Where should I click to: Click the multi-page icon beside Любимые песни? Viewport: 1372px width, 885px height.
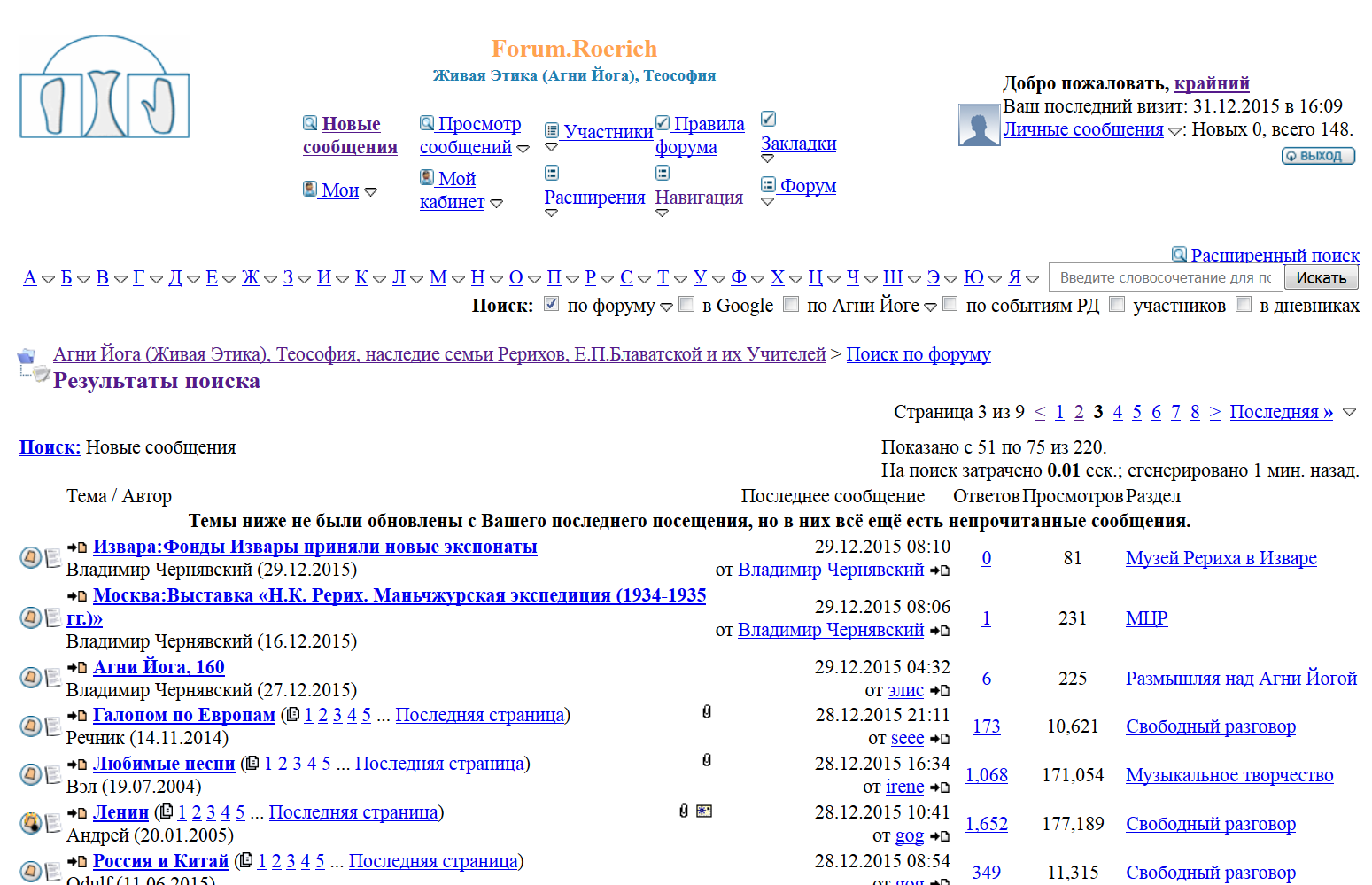click(252, 763)
